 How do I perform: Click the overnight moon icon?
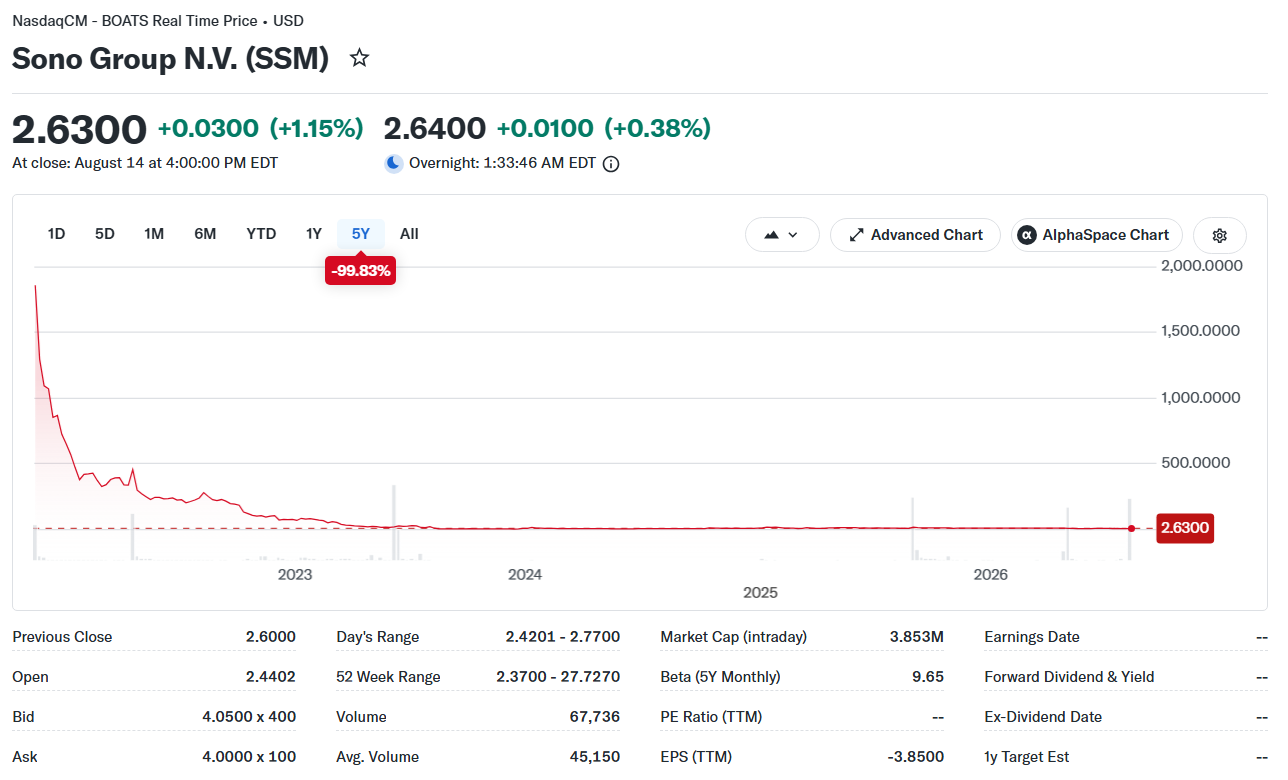[x=394, y=163]
